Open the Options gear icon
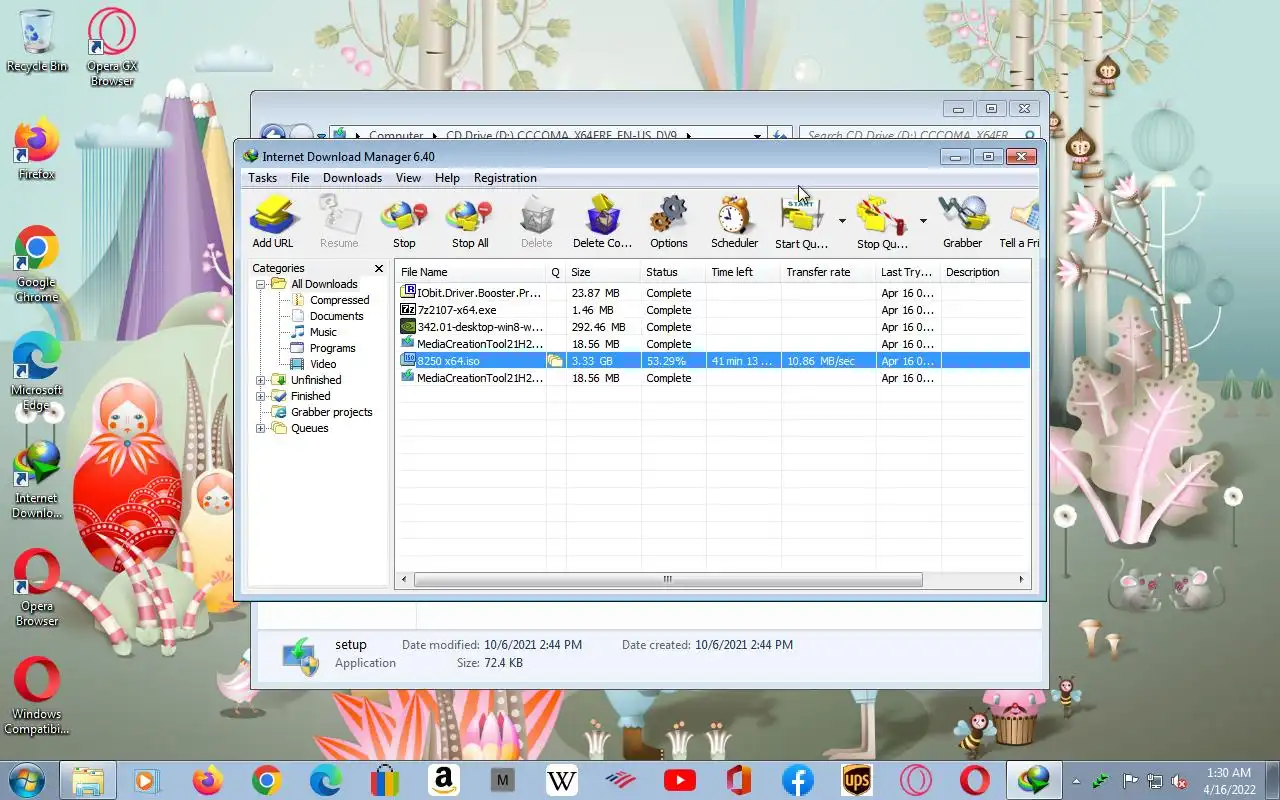The height and width of the screenshot is (800, 1280). [668, 221]
